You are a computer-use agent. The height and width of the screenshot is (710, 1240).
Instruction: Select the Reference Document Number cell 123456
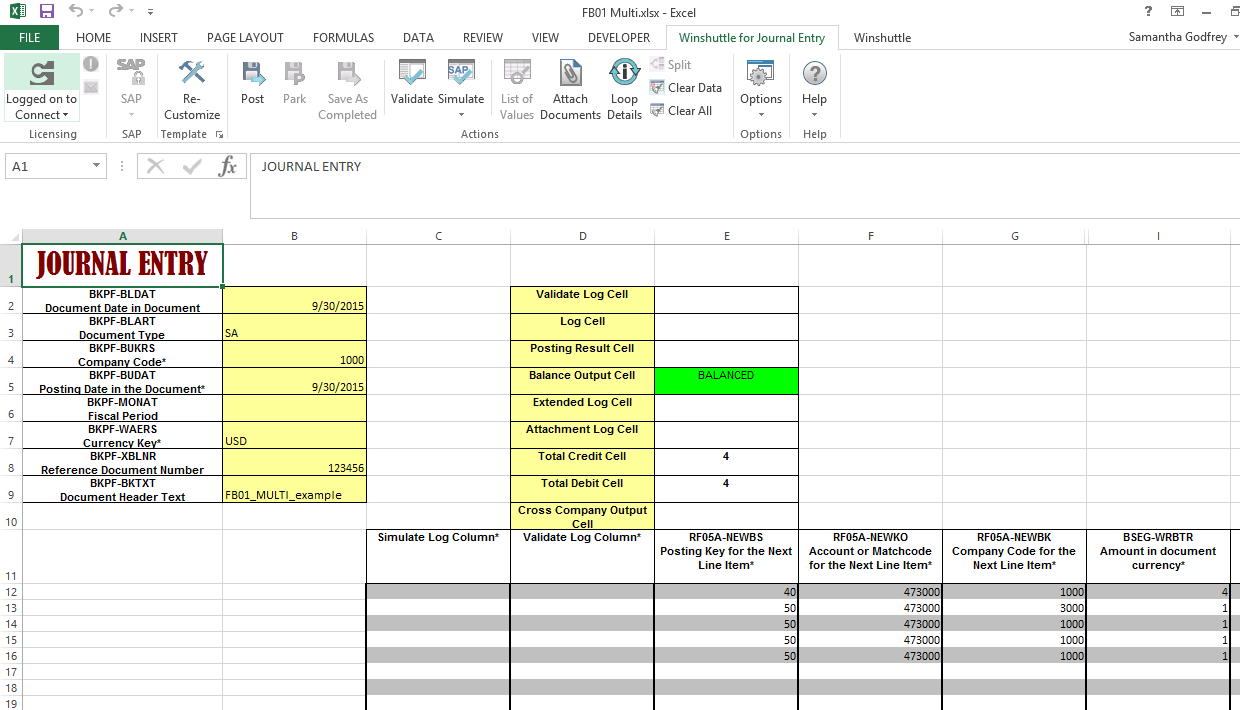click(295, 462)
